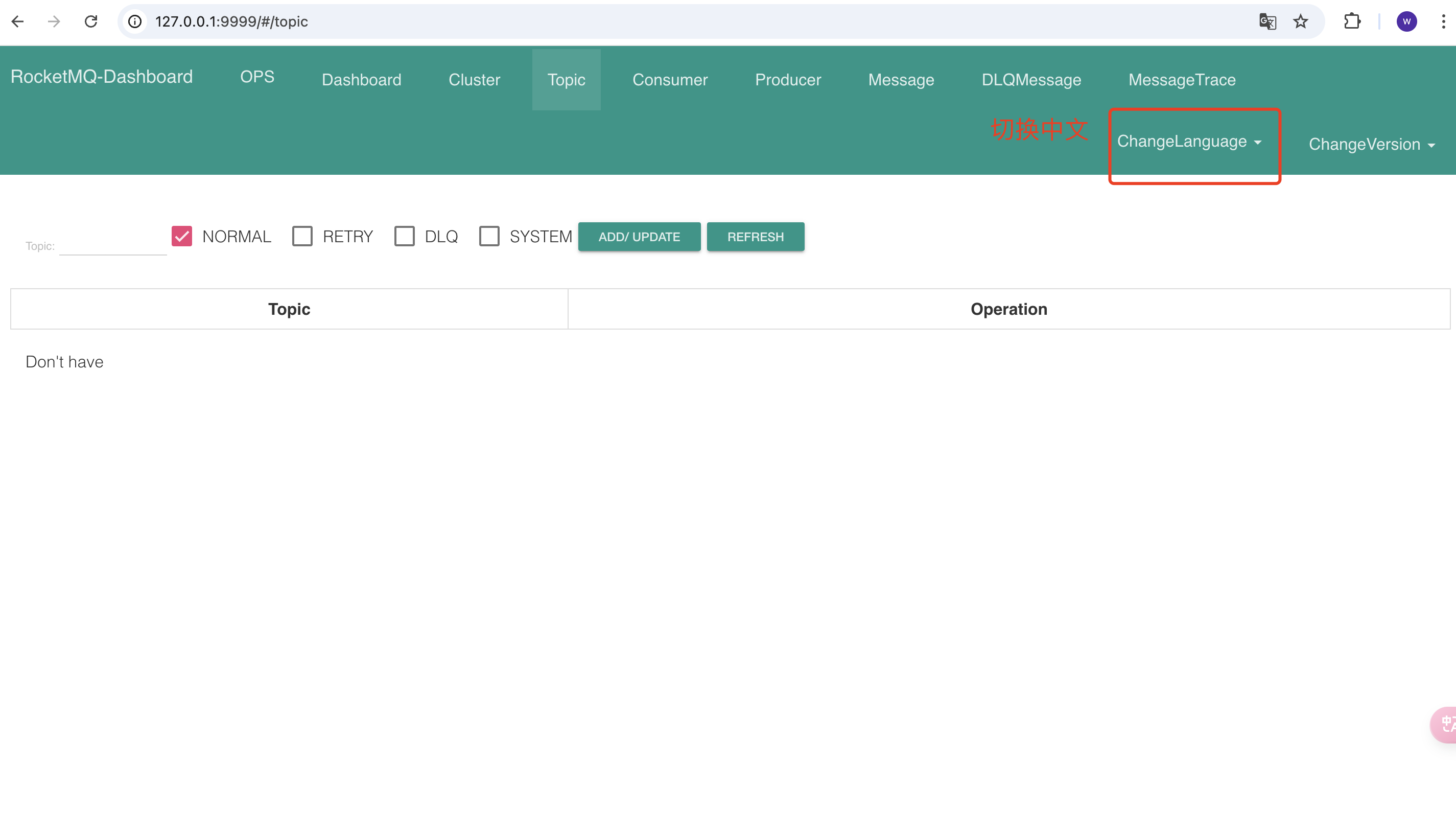Switch to the Dashboard tab

point(362,80)
